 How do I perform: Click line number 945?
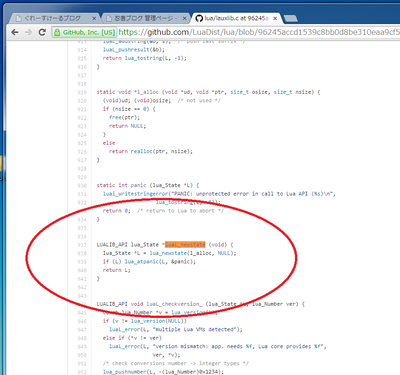82,313
